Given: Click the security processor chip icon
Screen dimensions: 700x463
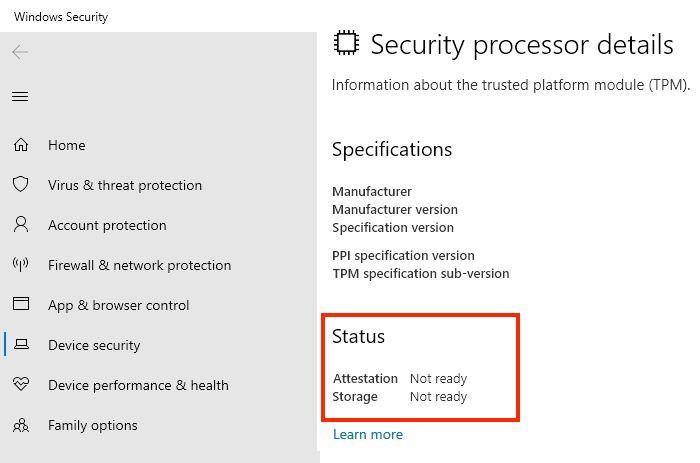Looking at the screenshot, I should coord(346,43).
